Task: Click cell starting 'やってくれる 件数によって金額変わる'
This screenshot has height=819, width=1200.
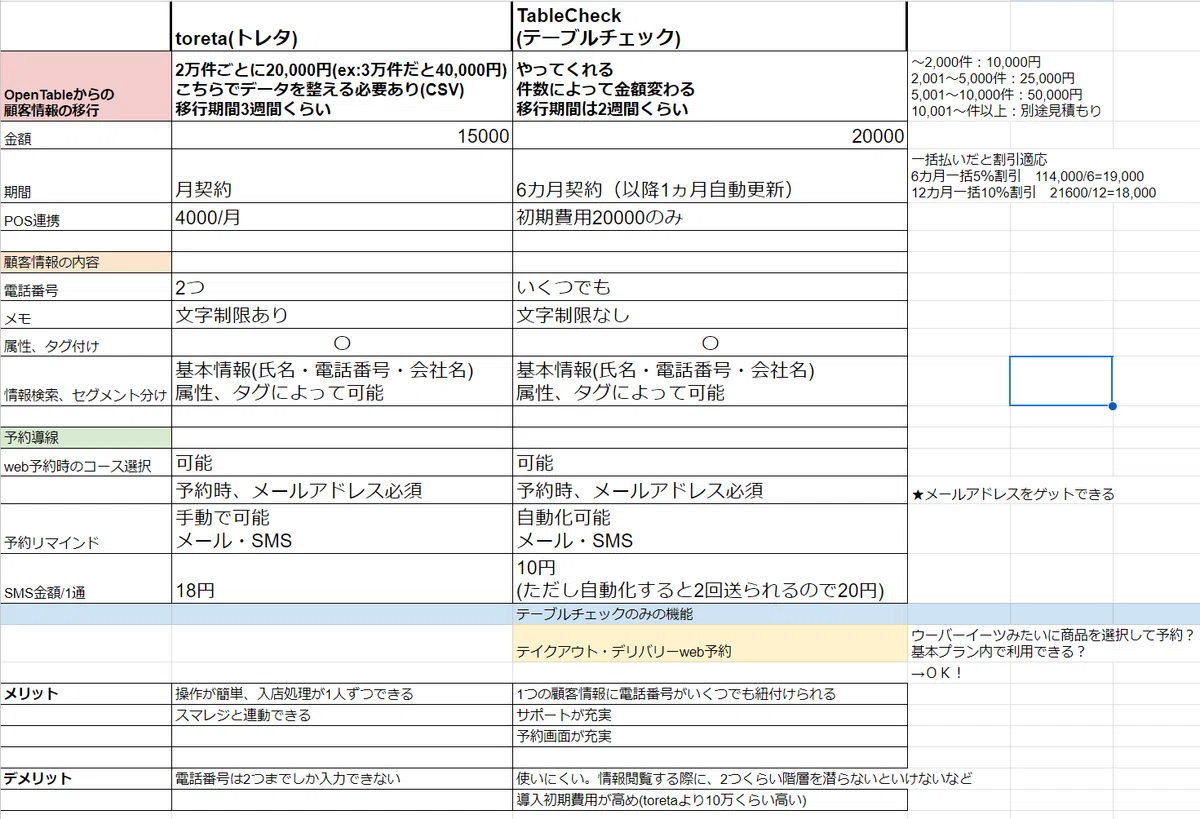Action: [x=709, y=87]
